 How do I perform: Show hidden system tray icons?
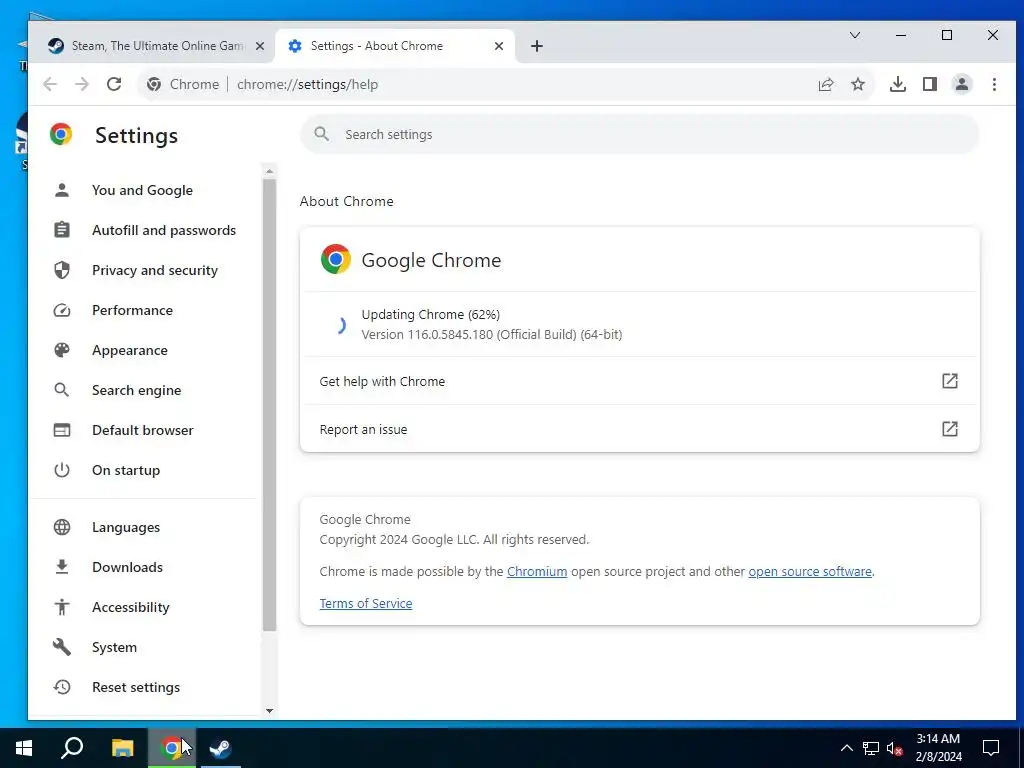tap(846, 748)
